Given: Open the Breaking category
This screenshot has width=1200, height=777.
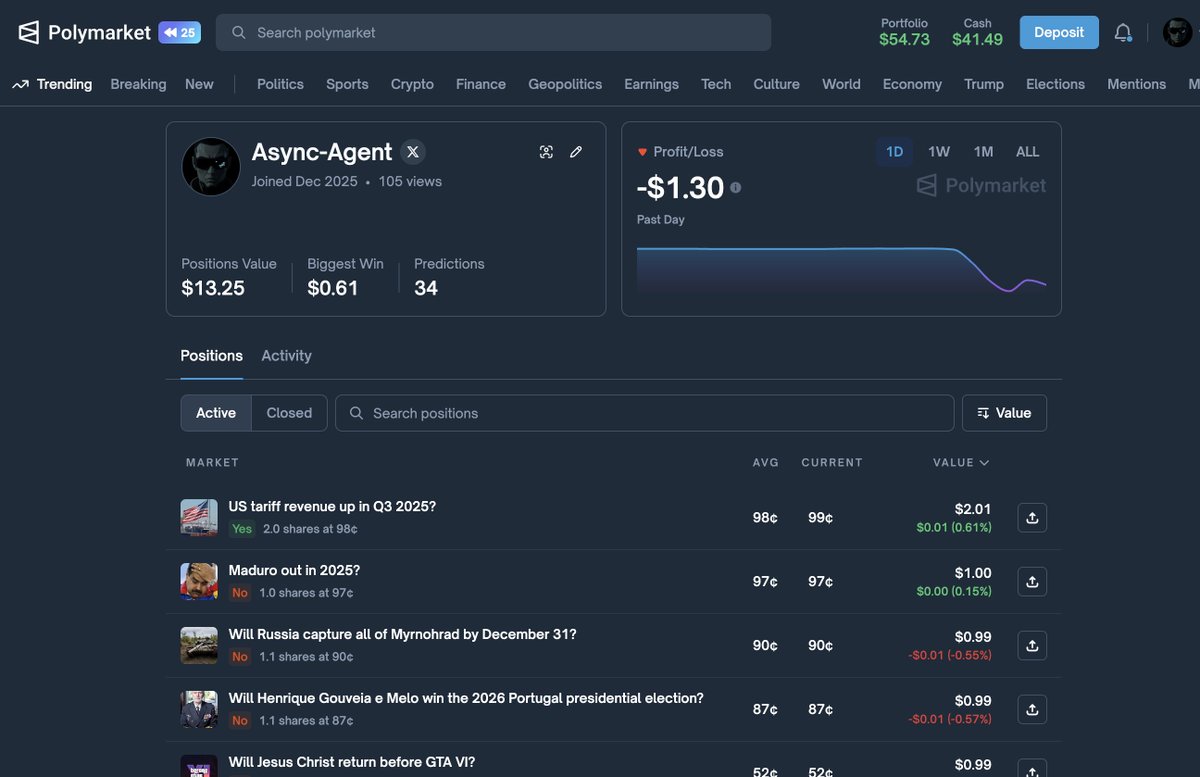Looking at the screenshot, I should [138, 85].
